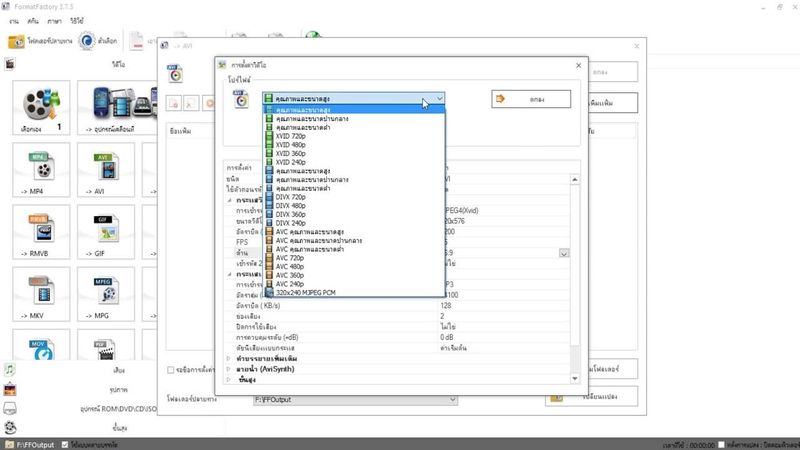Close the video settings dialog
This screenshot has width=800, height=450.
(579, 65)
